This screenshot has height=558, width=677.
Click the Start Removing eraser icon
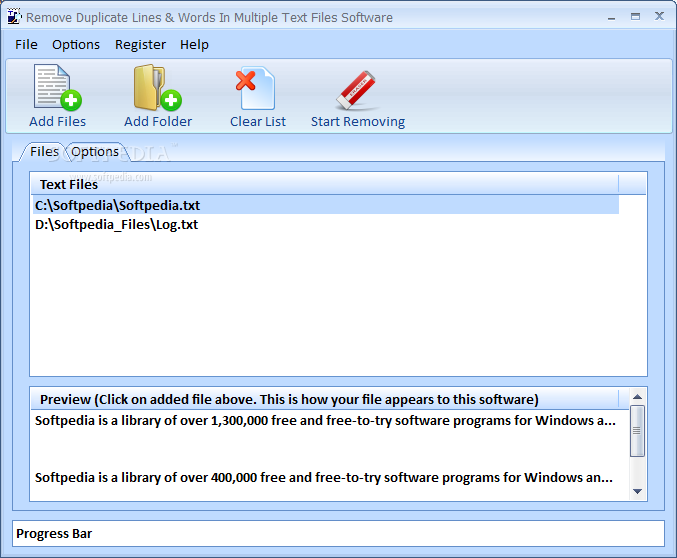point(356,89)
